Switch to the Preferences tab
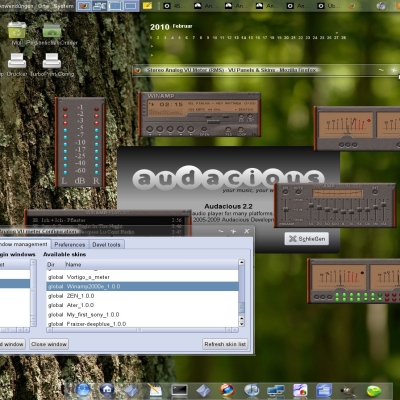This screenshot has height=400, width=400. pyautogui.click(x=70, y=244)
